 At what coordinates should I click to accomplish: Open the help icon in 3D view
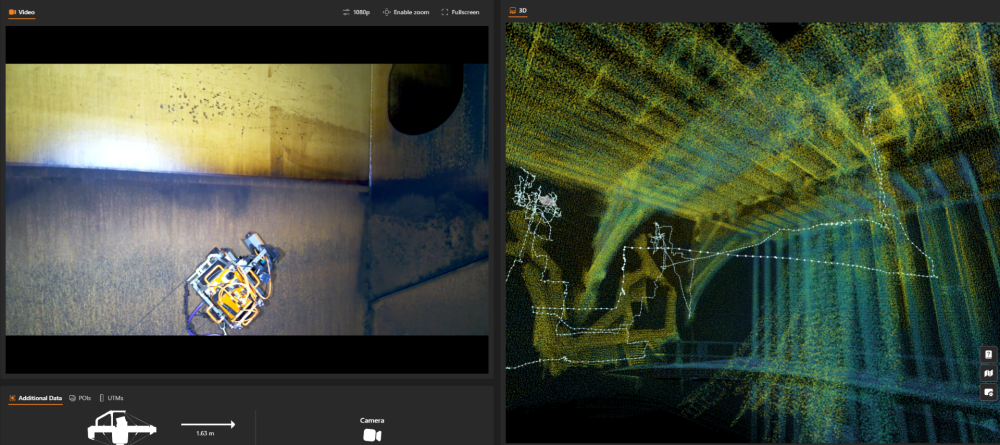[989, 355]
